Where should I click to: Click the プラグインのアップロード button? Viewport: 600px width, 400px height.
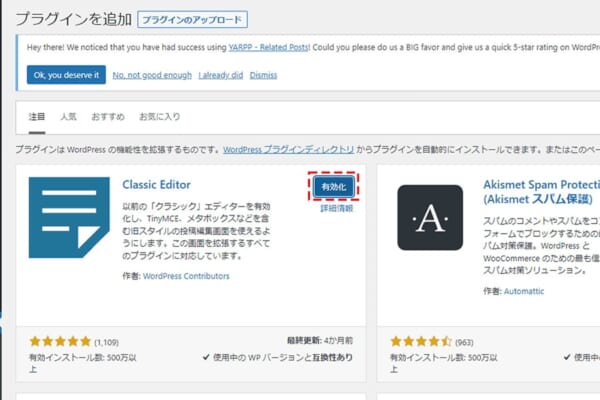[192, 20]
